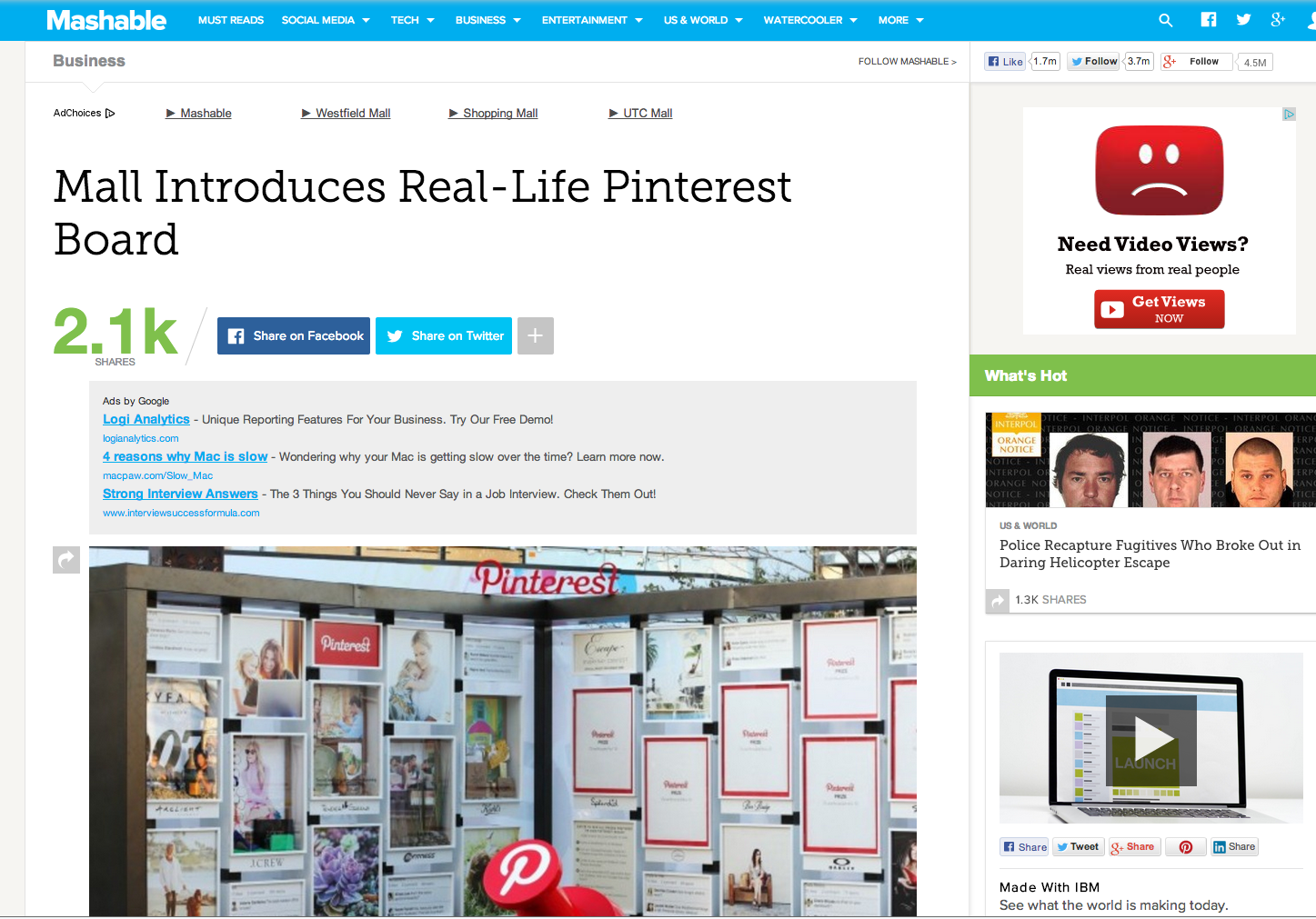
Task: Open Strong Interview Answers ad link
Action: (180, 494)
